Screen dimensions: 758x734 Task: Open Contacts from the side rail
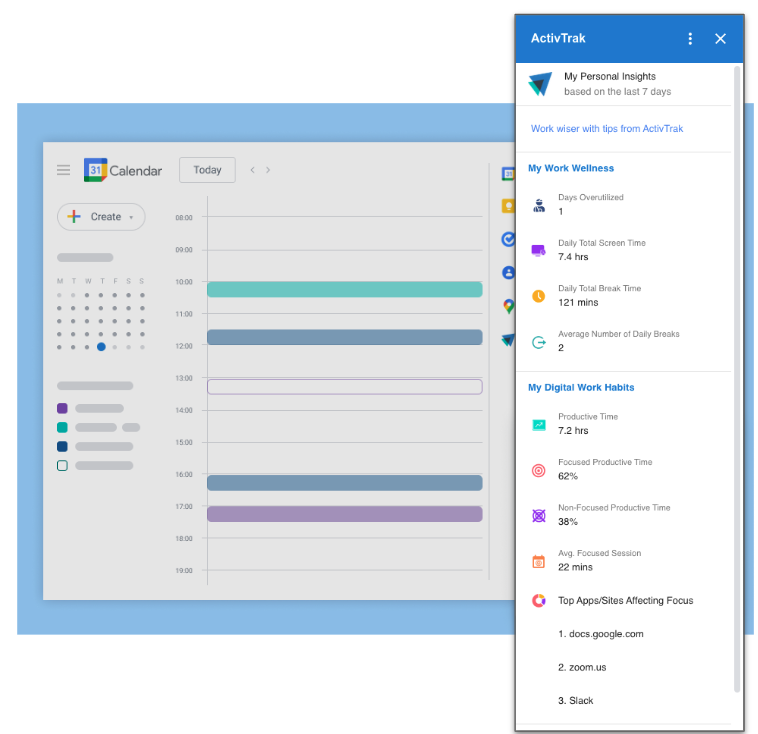coord(508,273)
